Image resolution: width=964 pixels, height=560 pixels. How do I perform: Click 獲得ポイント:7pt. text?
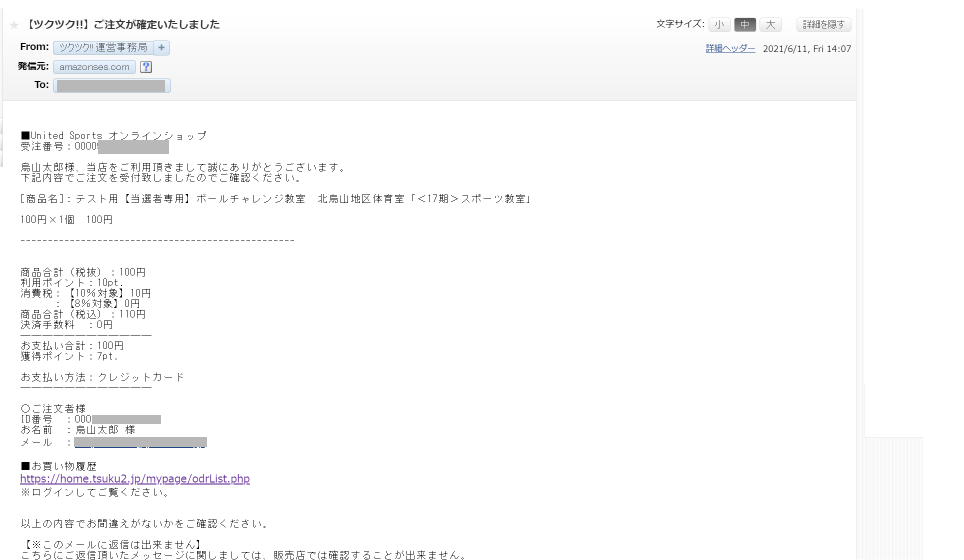[69, 356]
